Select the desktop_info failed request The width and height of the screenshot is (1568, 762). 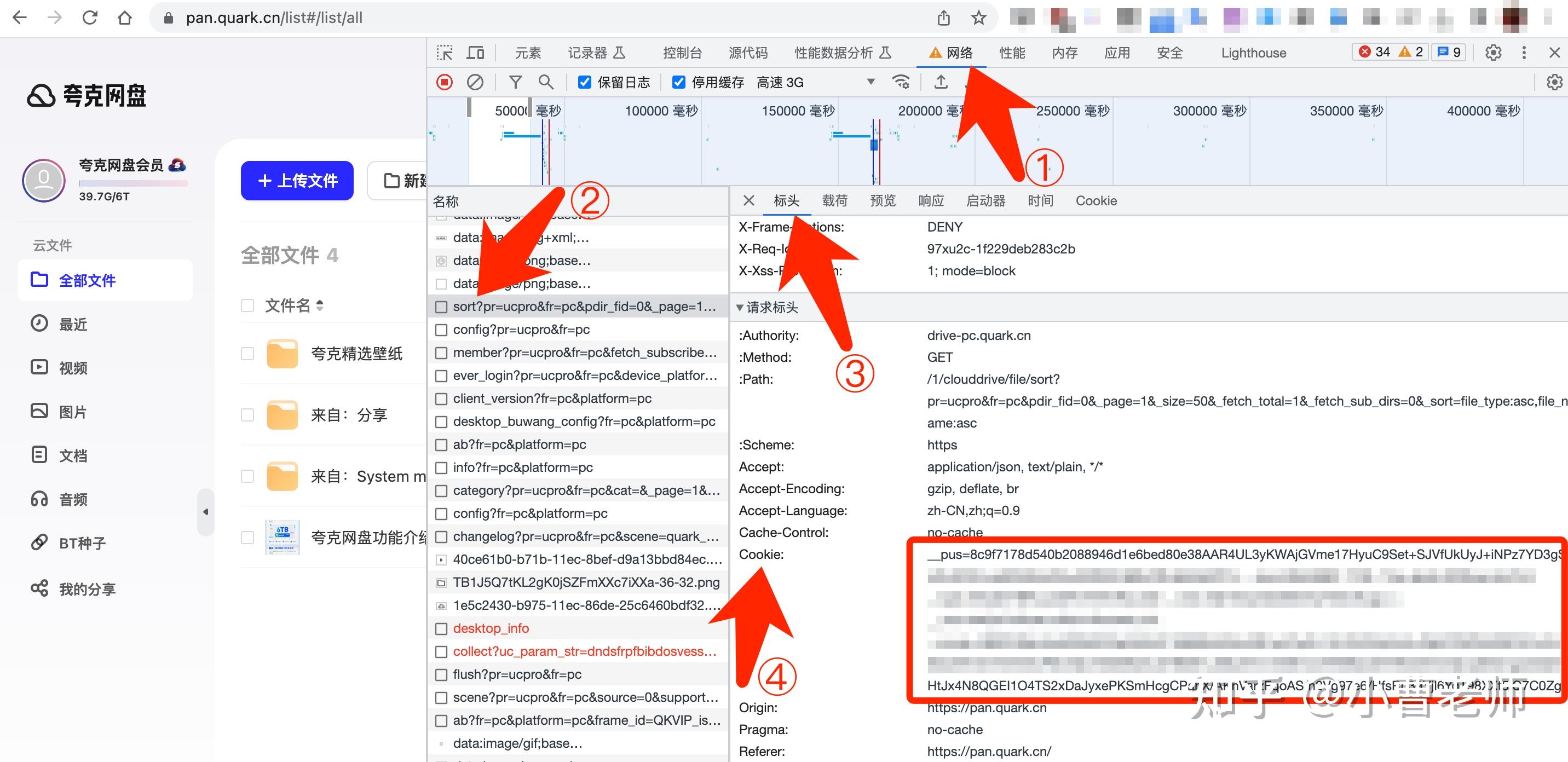tap(578, 628)
